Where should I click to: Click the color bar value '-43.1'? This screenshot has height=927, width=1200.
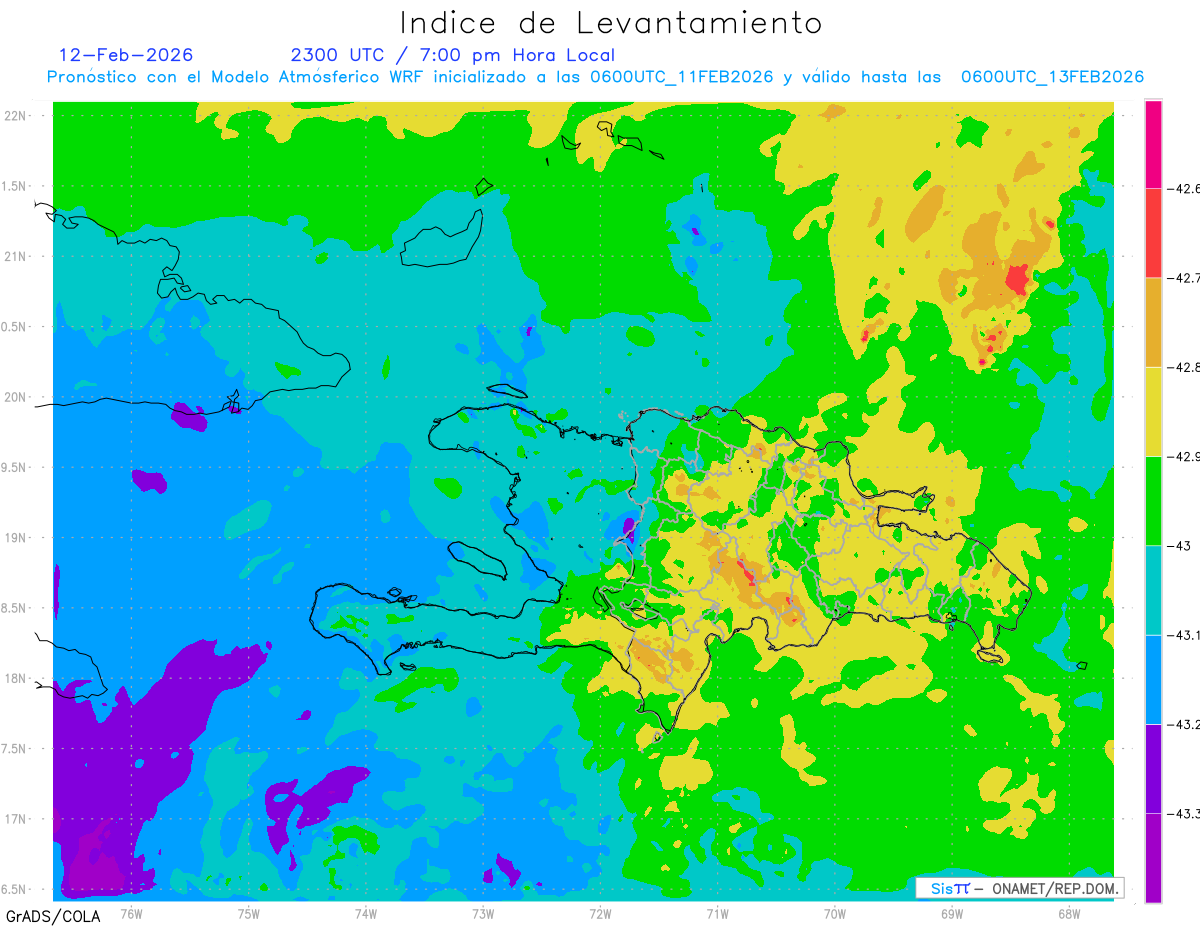1184,634
